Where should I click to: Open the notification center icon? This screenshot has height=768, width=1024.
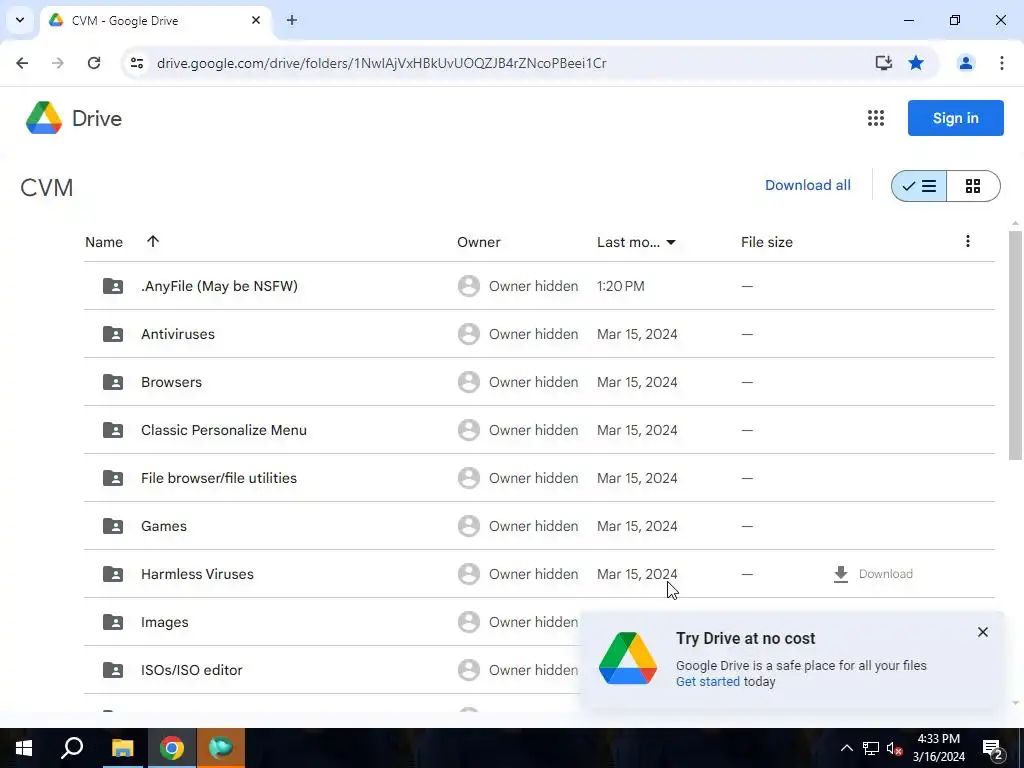pos(993,749)
